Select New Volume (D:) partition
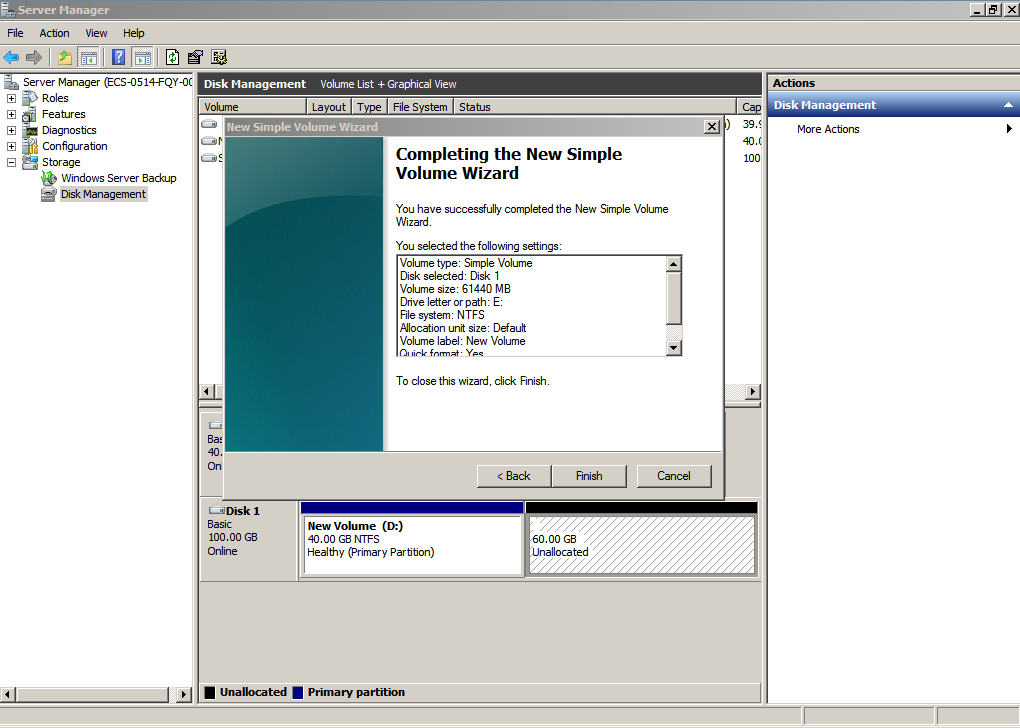Screen dimensions: 1020x728 point(412,545)
